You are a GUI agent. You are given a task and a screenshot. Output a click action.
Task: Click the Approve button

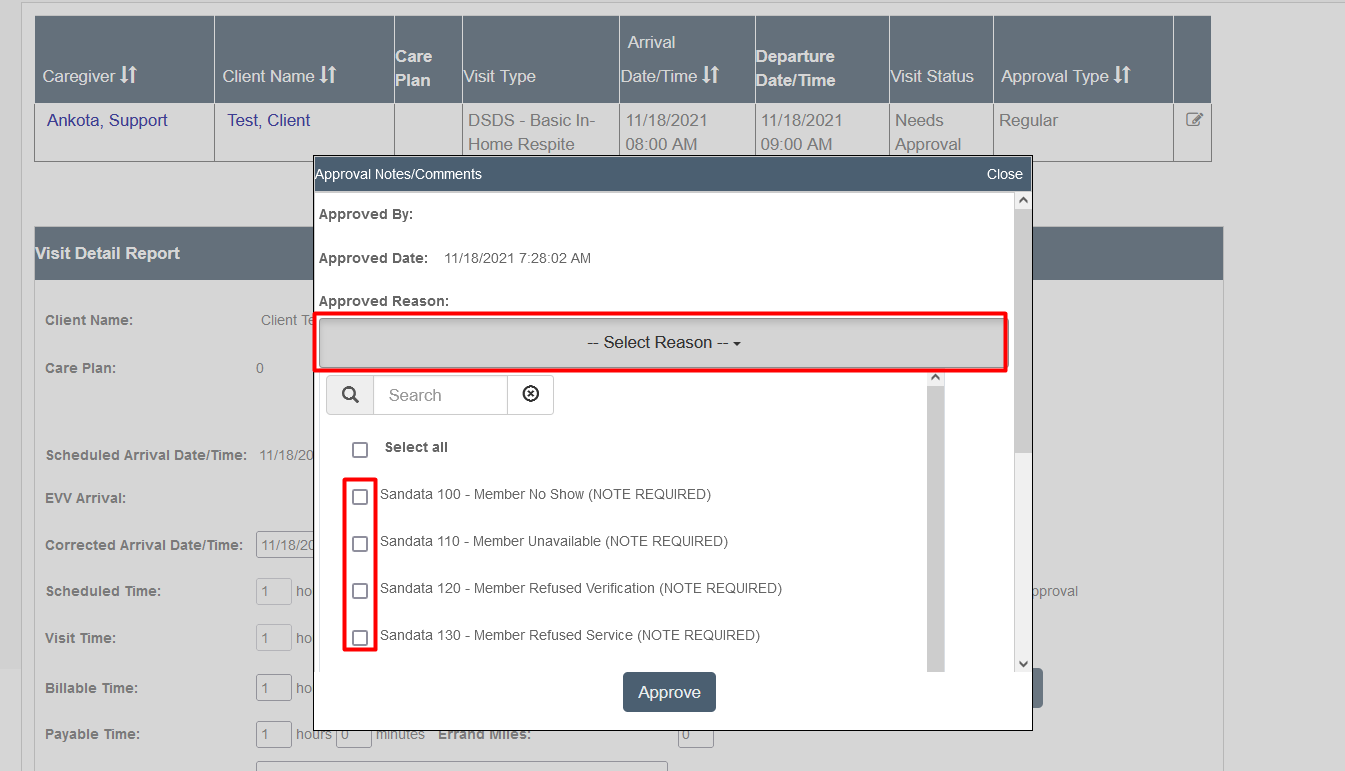(x=668, y=692)
